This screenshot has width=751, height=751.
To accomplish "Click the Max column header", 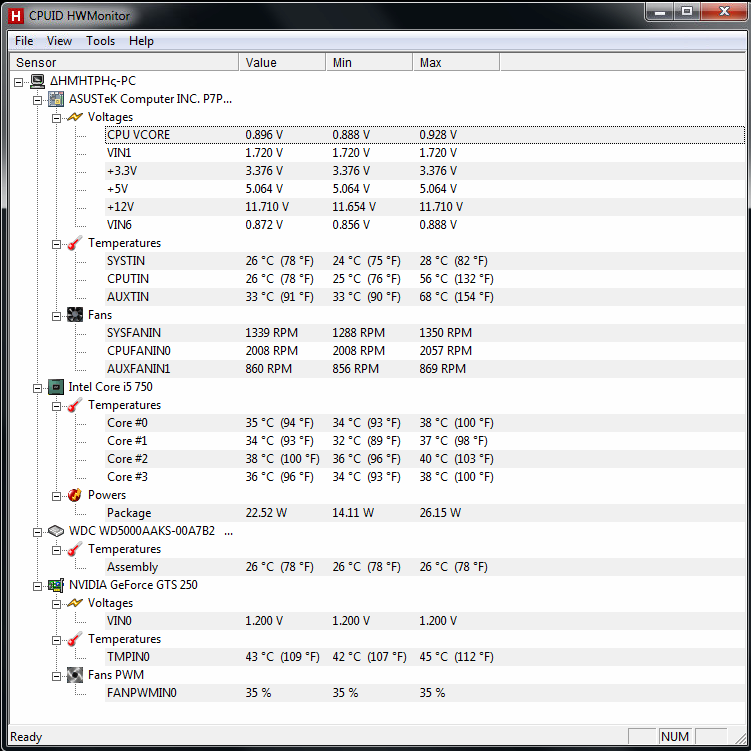I will click(456, 63).
